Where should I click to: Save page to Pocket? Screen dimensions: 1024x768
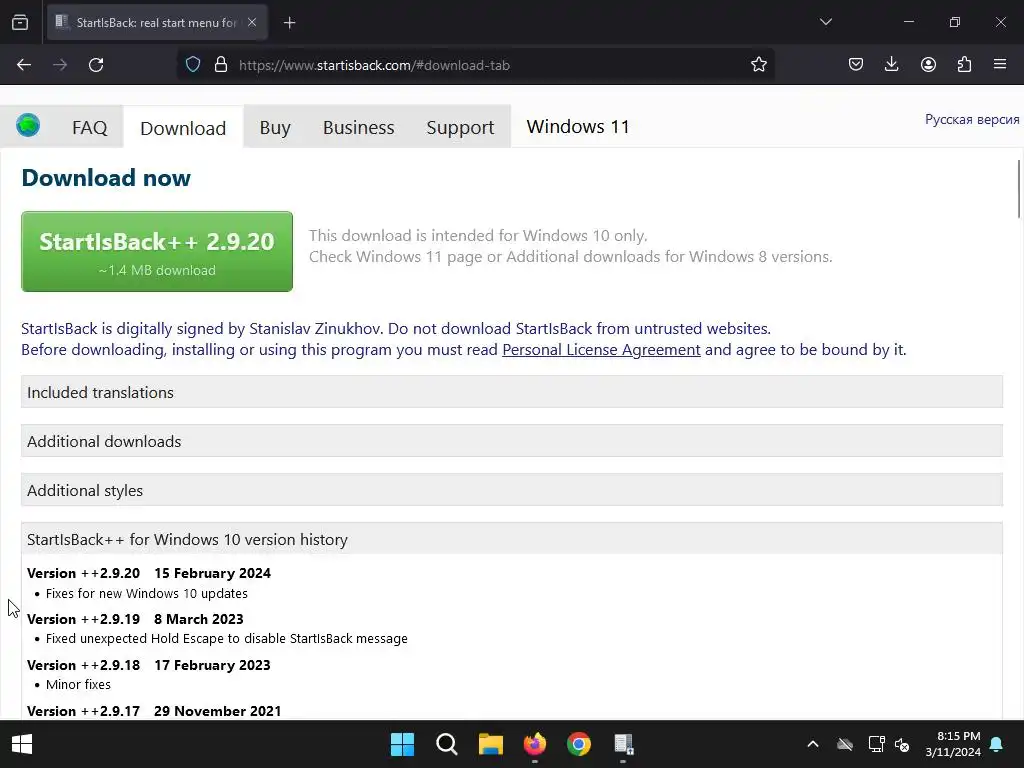(856, 65)
